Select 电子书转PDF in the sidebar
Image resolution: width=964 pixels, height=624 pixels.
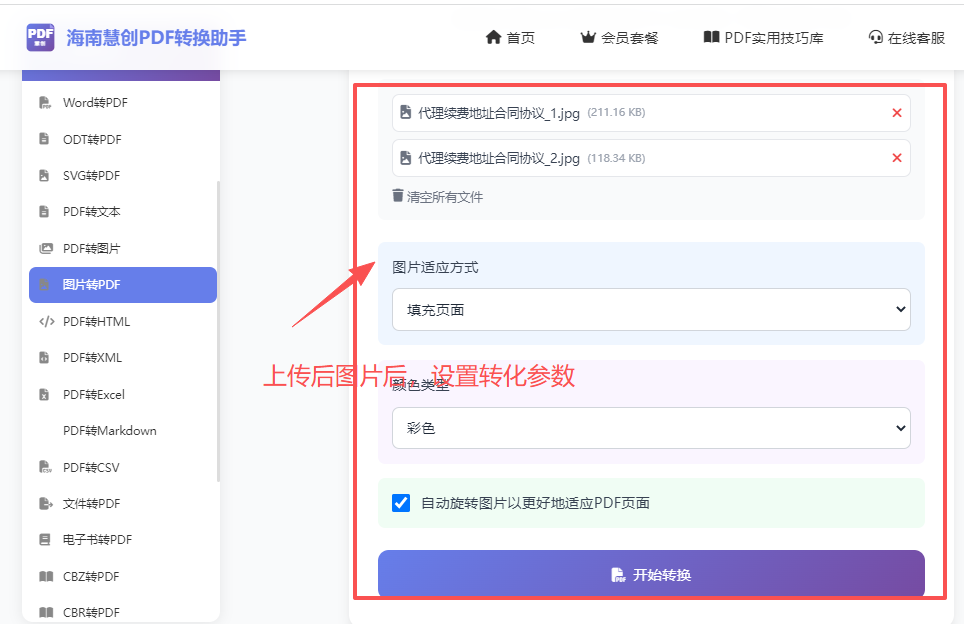point(123,540)
